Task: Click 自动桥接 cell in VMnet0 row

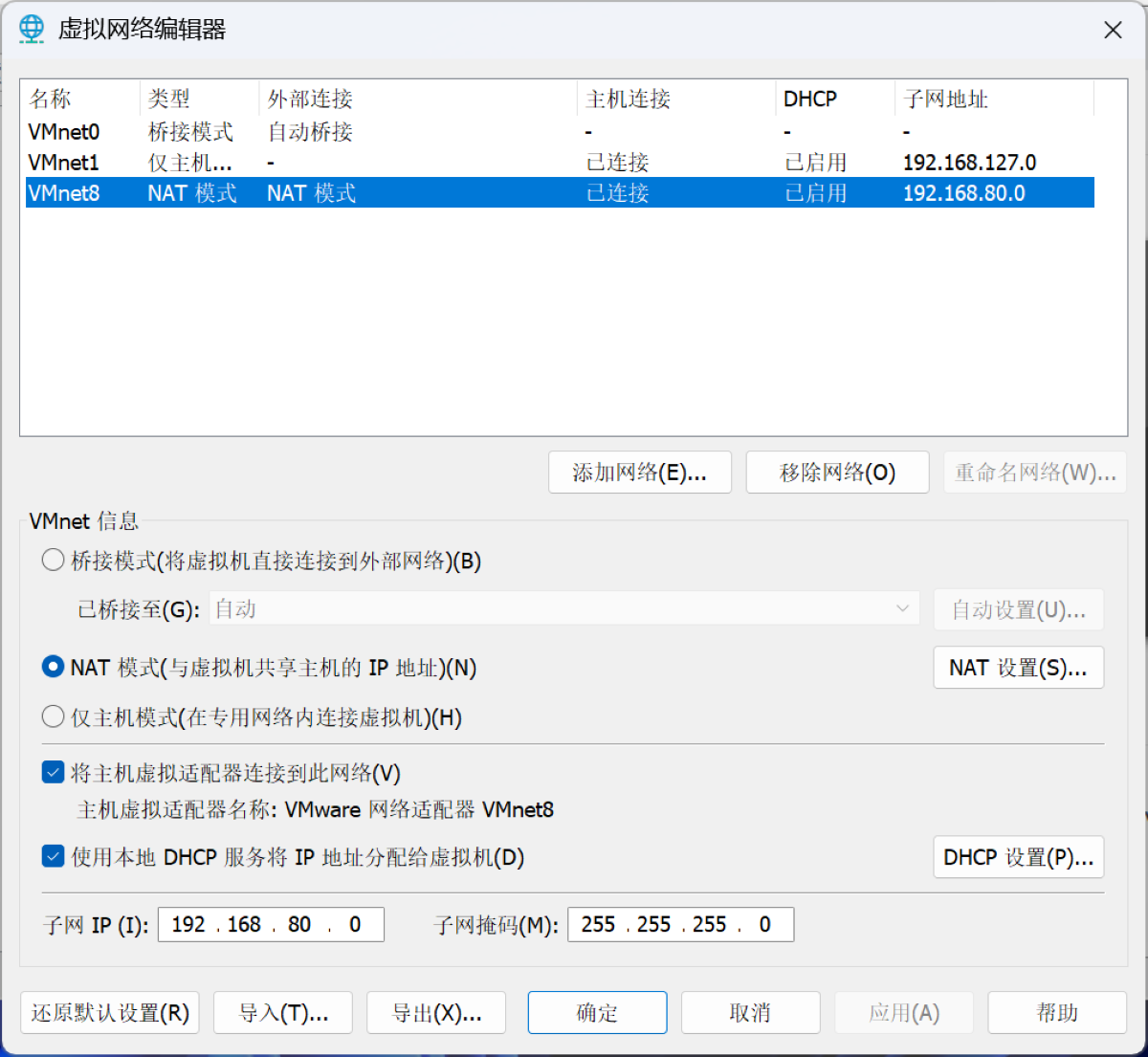Action: 310,131
